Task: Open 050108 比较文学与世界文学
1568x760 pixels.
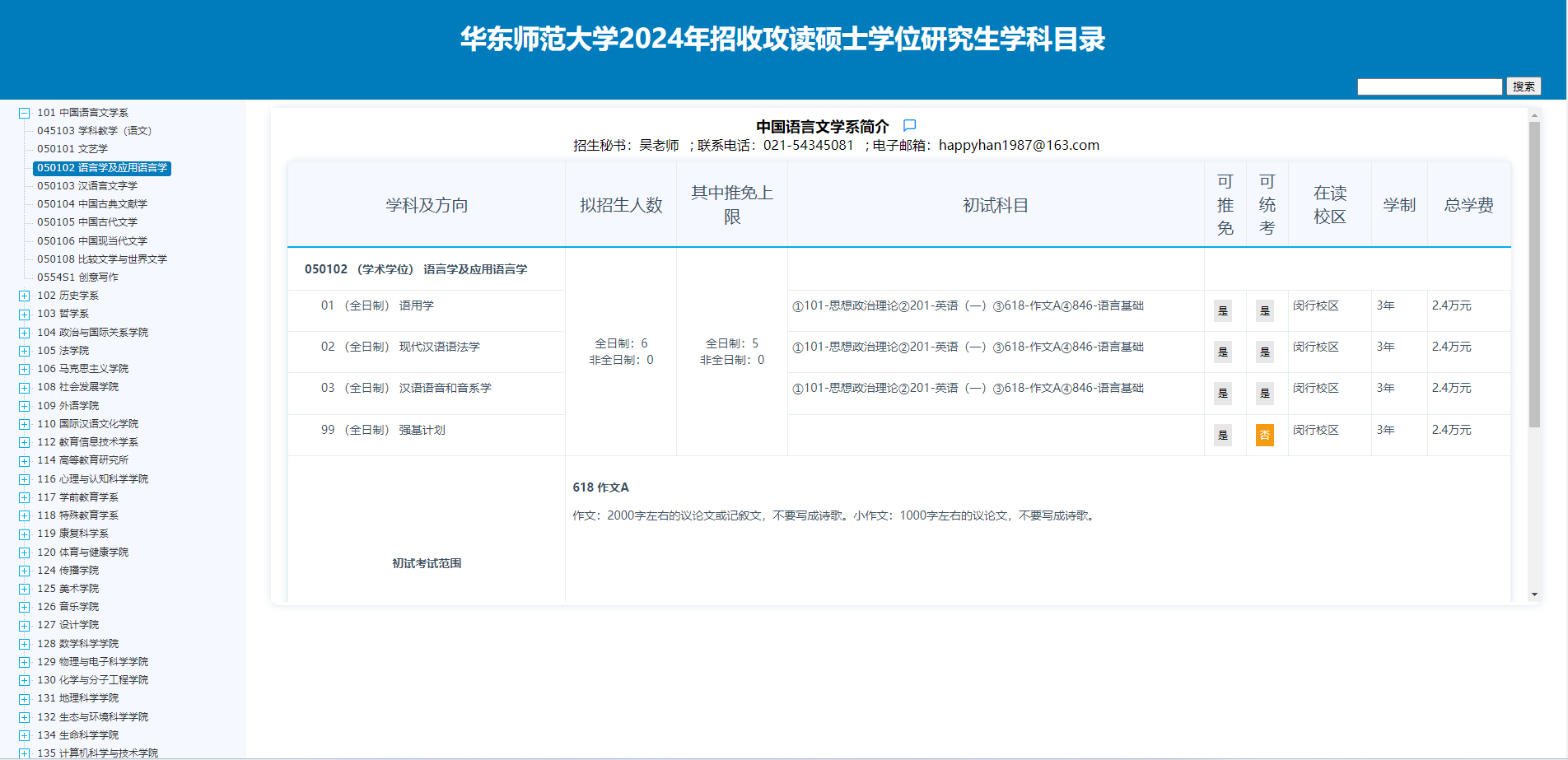Action: tap(102, 259)
